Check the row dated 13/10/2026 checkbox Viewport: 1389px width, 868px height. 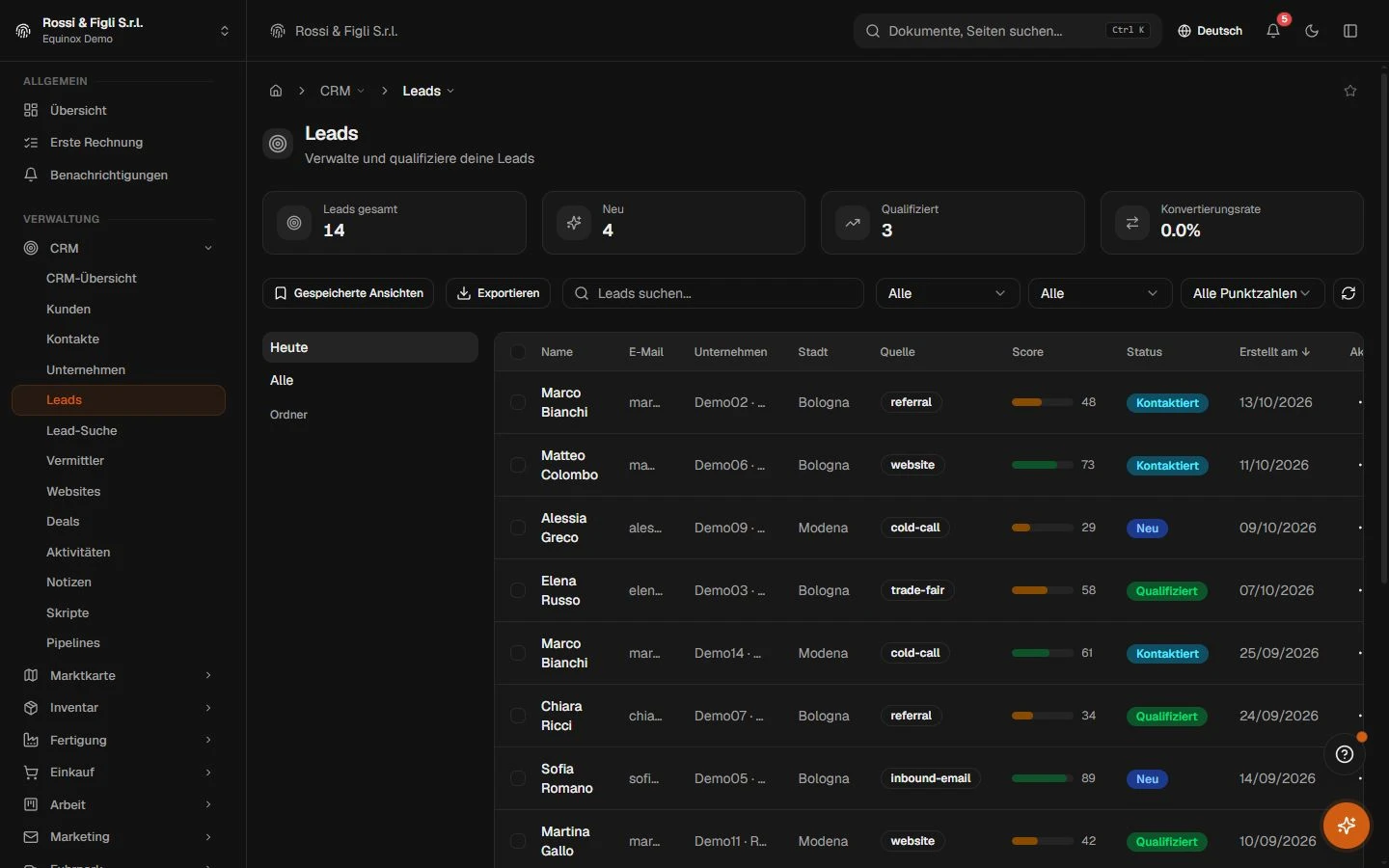pos(518,402)
